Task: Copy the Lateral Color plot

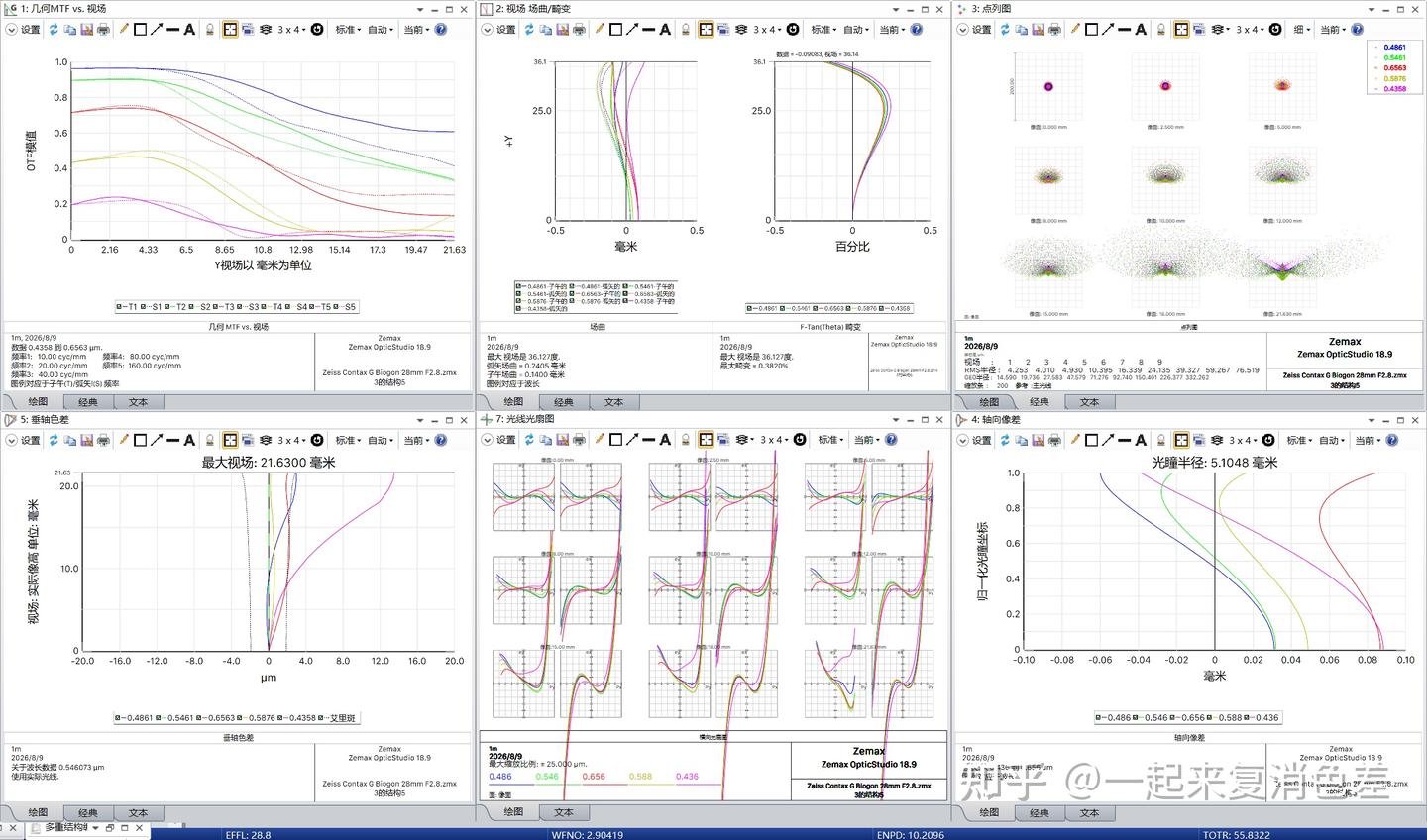Action: pos(70,440)
